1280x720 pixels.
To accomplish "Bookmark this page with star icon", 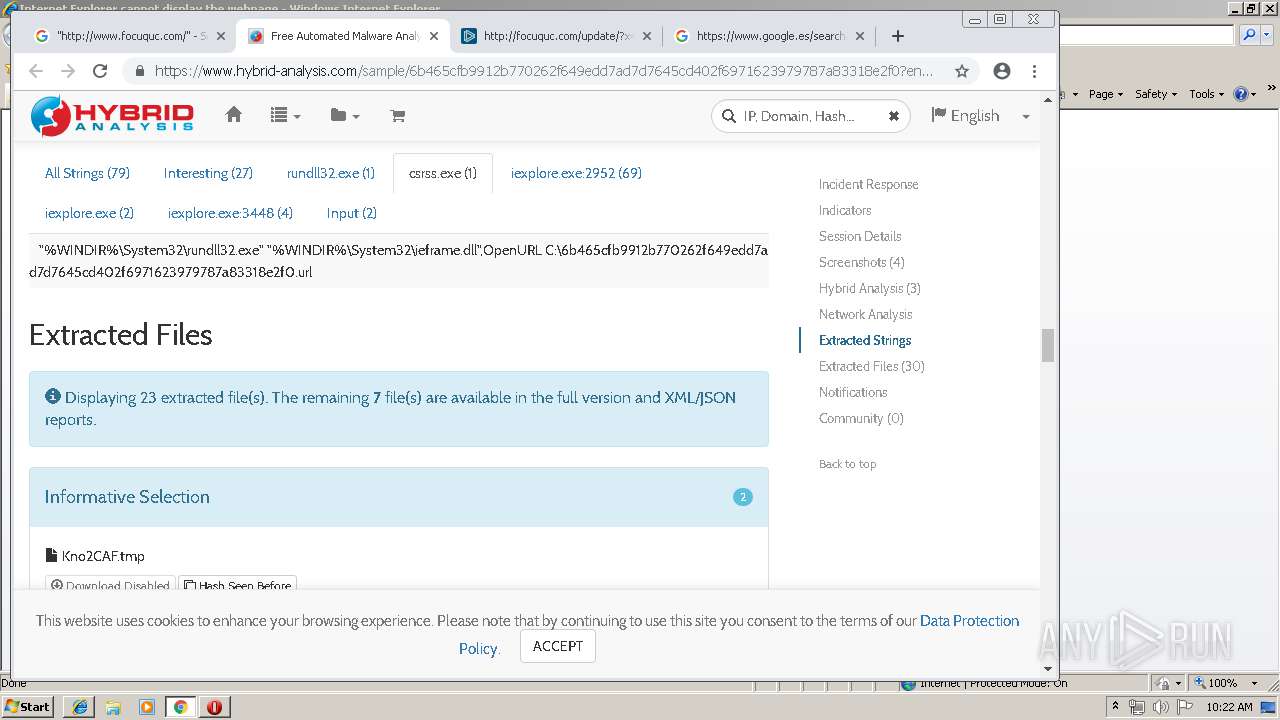I will pos(962,71).
